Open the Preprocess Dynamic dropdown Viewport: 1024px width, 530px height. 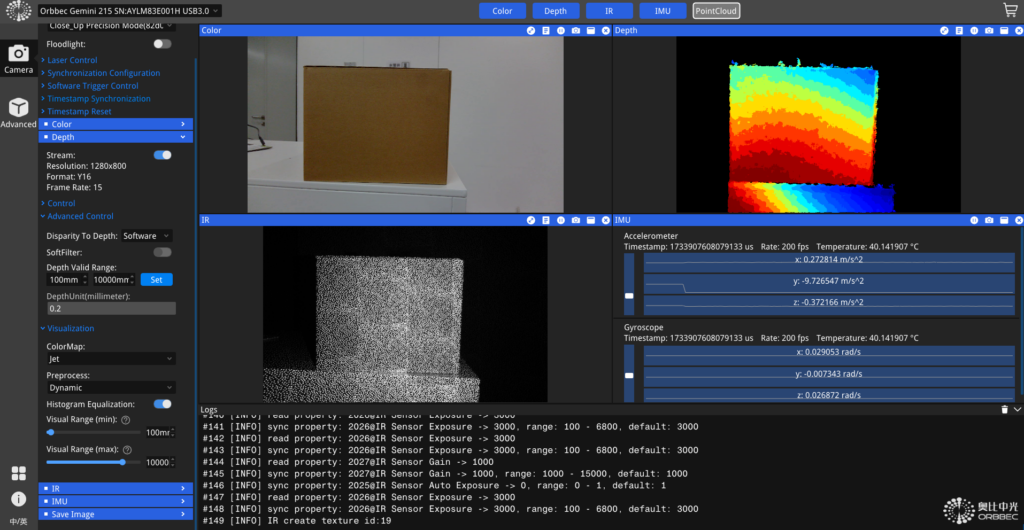pos(111,388)
